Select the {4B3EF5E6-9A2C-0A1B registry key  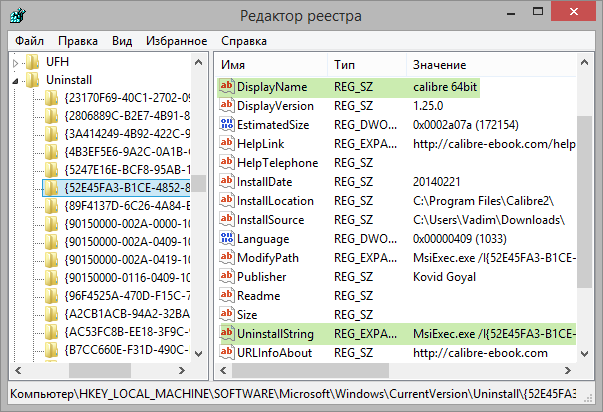coord(127,152)
